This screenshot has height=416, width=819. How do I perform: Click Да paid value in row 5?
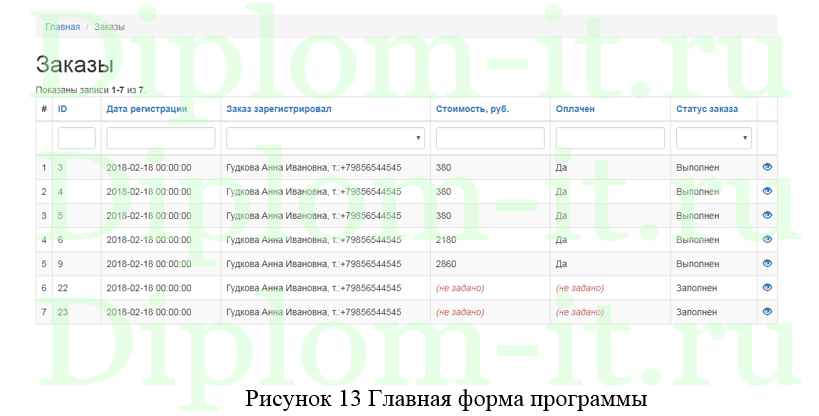click(x=561, y=264)
